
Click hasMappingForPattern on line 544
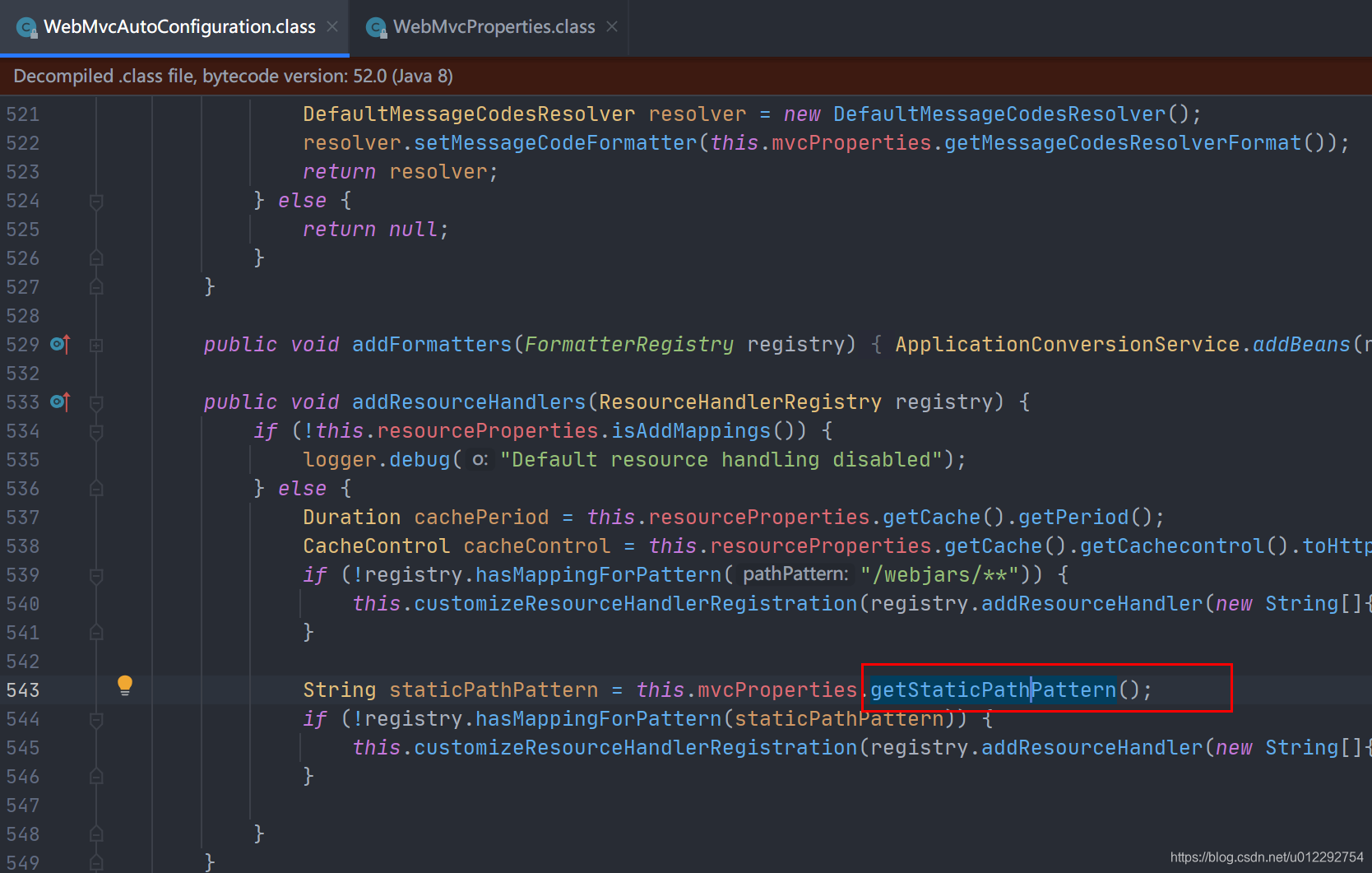598,718
